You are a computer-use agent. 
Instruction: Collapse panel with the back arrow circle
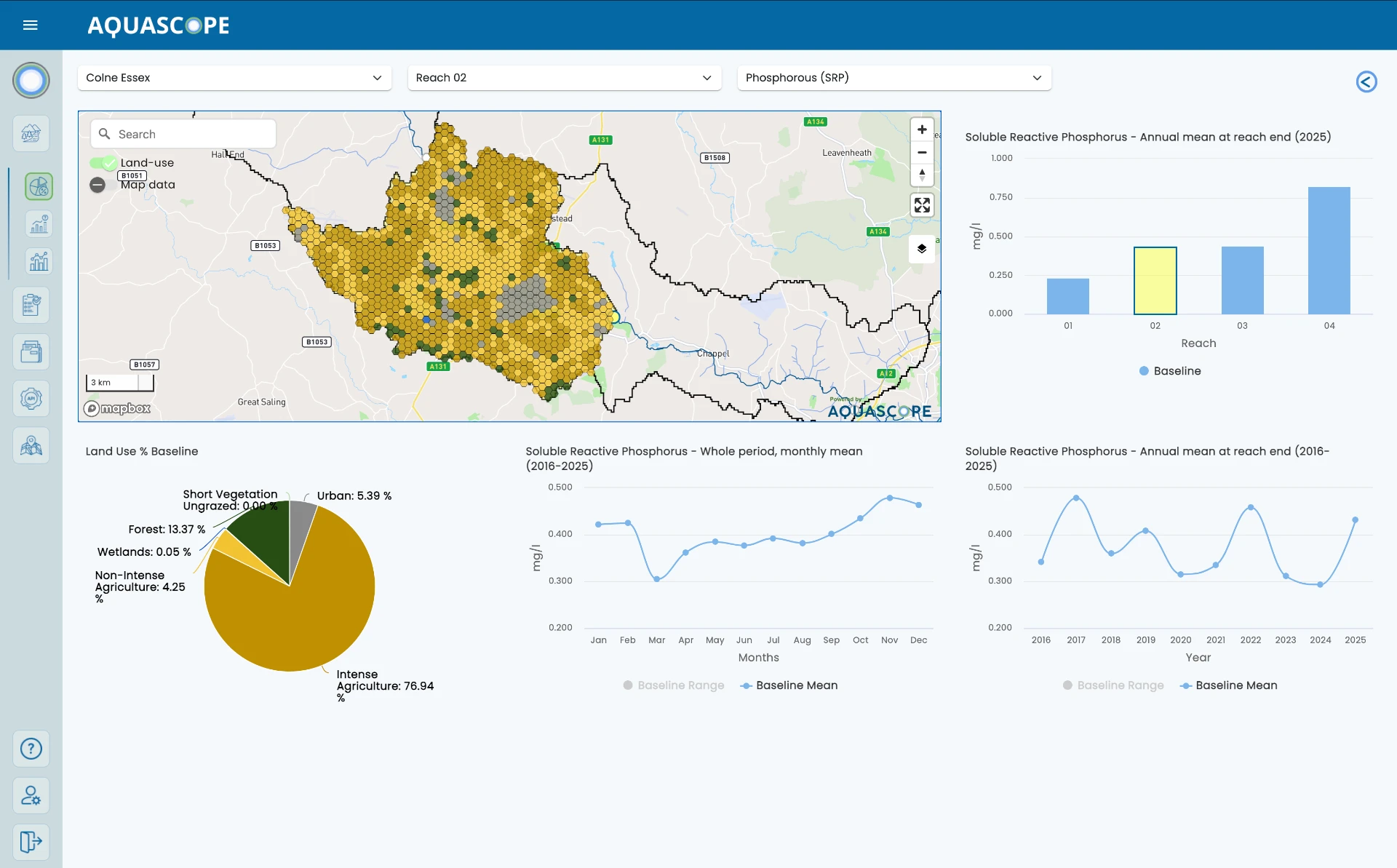click(1366, 81)
